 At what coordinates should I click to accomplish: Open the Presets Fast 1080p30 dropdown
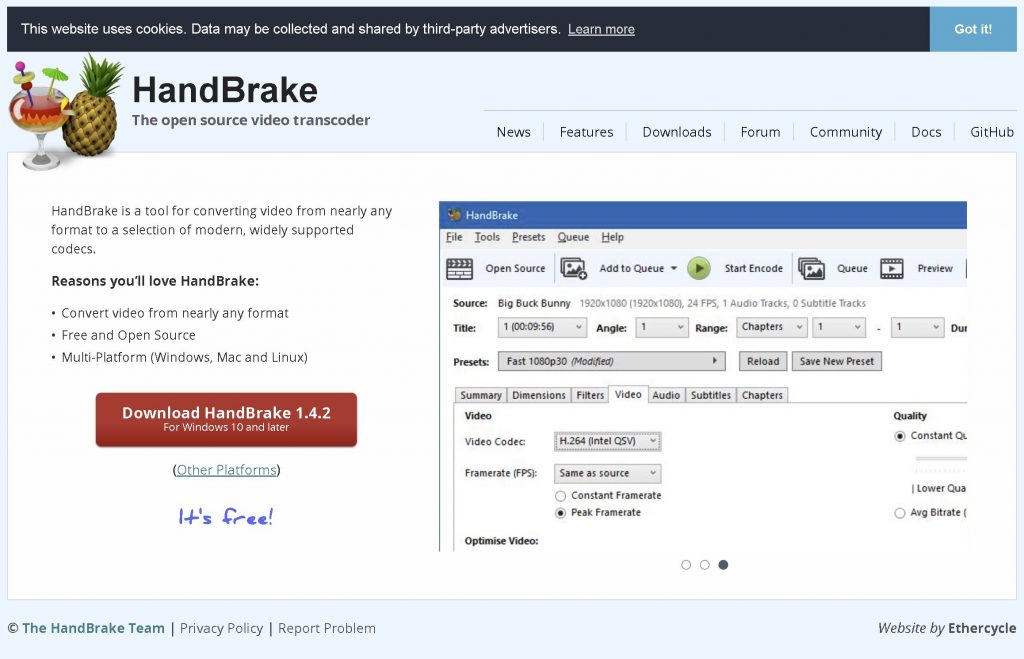(x=612, y=361)
